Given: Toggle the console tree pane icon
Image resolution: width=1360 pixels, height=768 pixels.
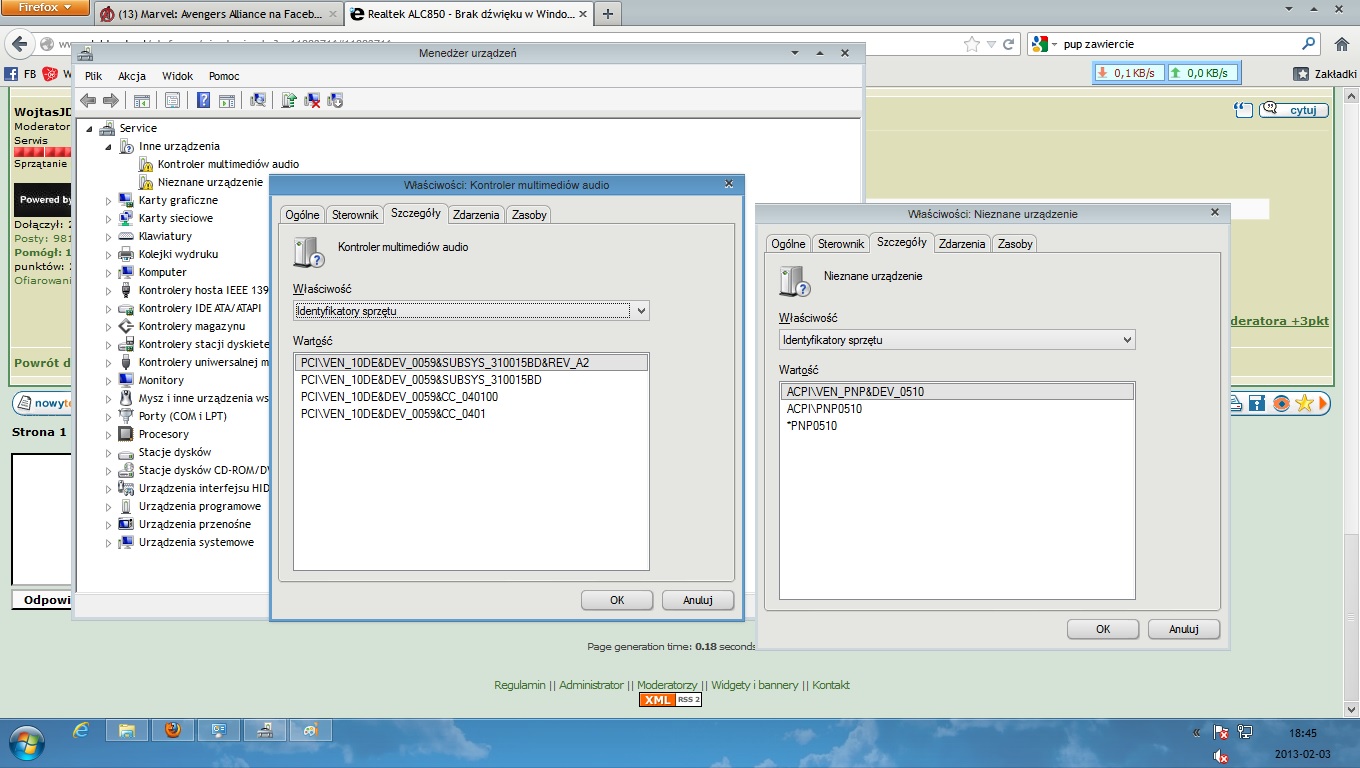Looking at the screenshot, I should pos(142,100).
